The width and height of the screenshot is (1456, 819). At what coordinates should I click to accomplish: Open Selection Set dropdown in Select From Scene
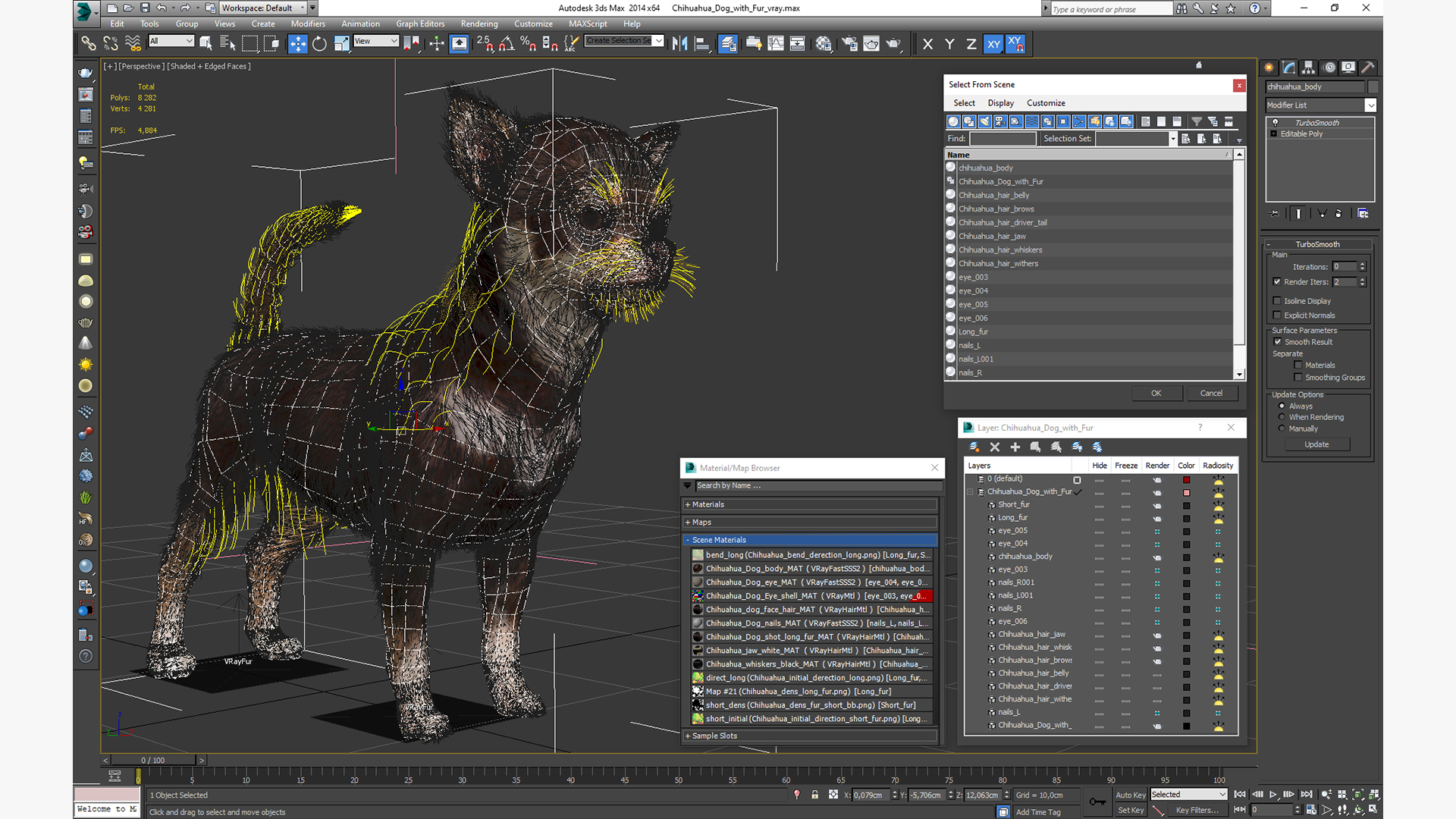click(1172, 139)
